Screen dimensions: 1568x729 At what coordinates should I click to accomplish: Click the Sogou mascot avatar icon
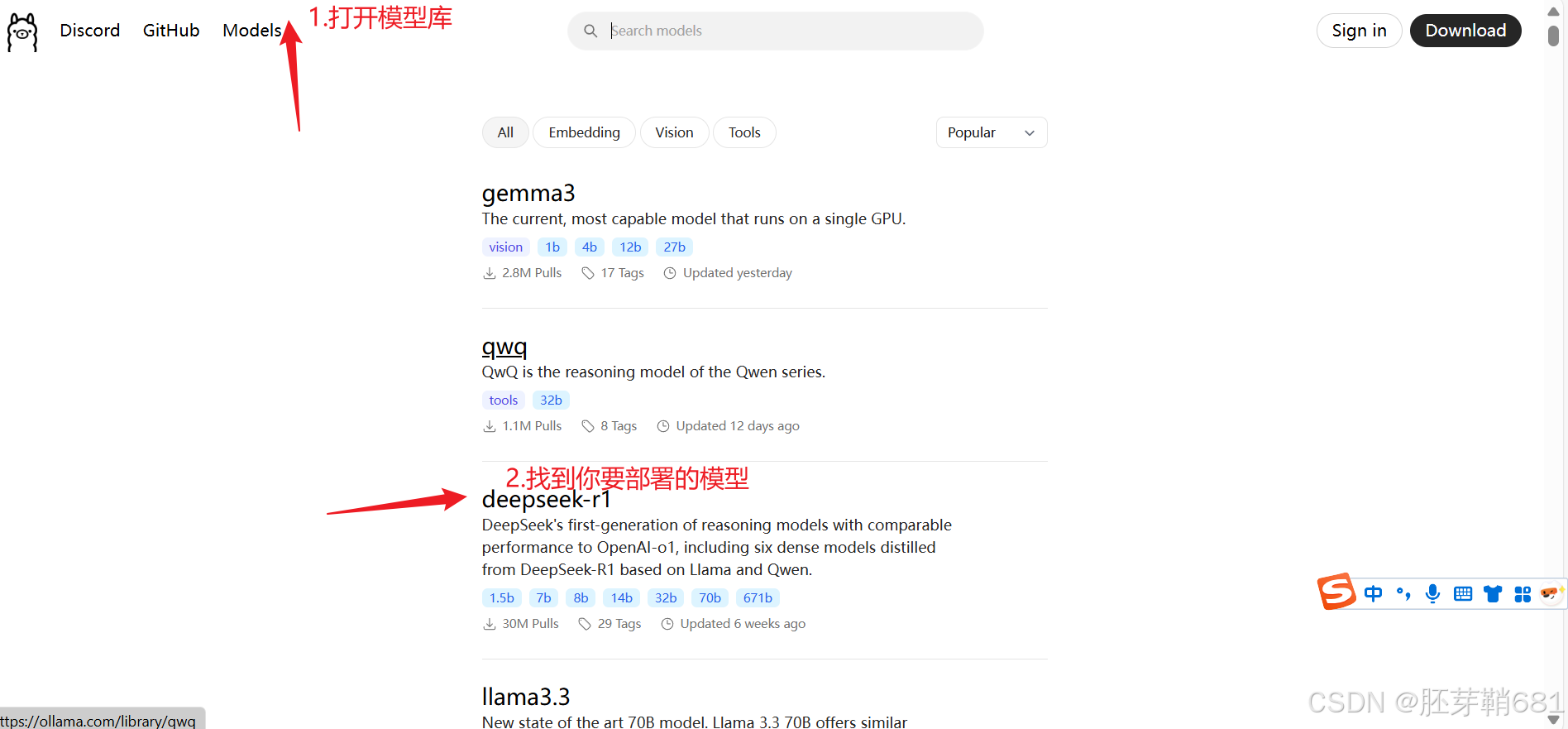tap(1551, 593)
